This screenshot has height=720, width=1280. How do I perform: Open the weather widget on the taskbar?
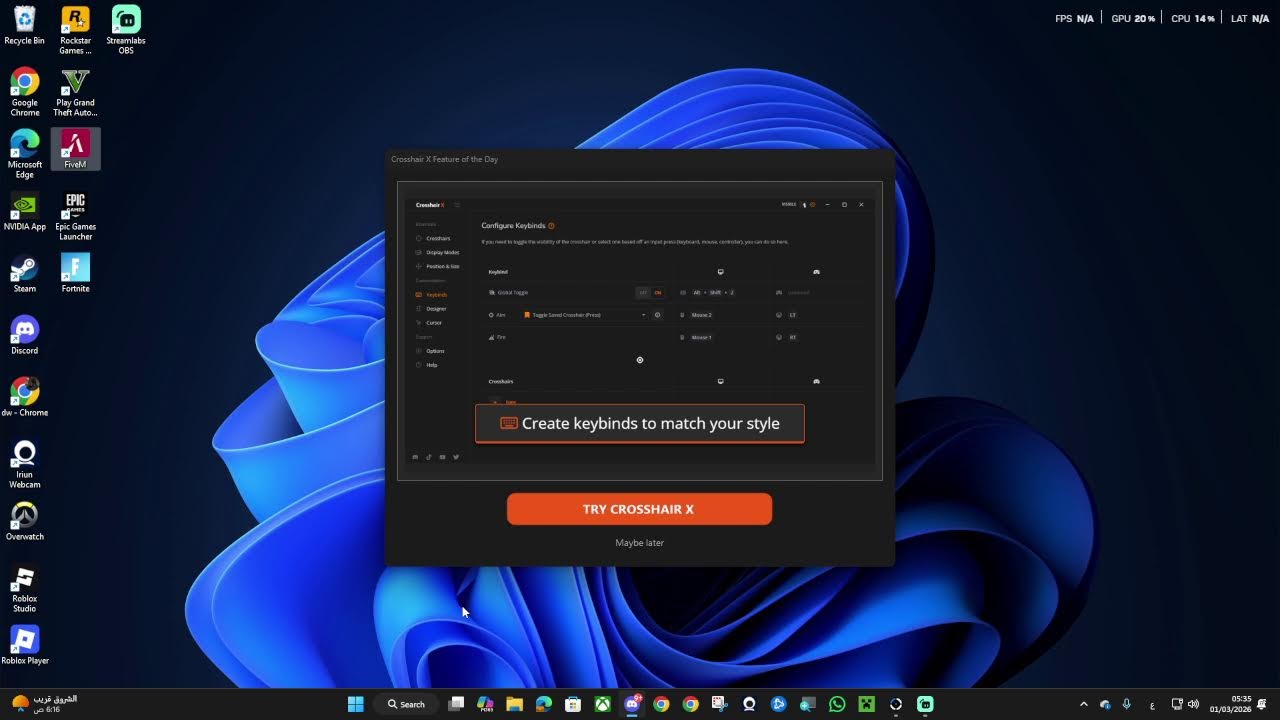(44, 704)
